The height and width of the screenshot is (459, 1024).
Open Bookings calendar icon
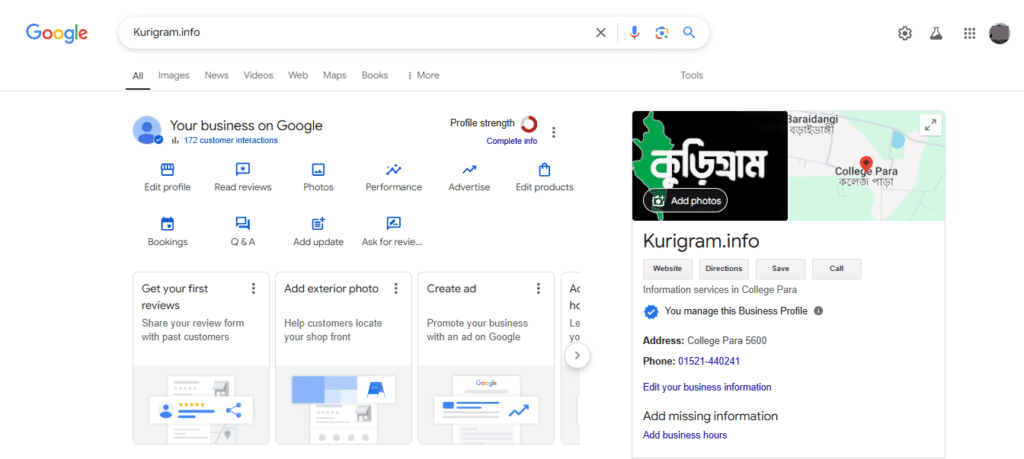tap(167, 224)
